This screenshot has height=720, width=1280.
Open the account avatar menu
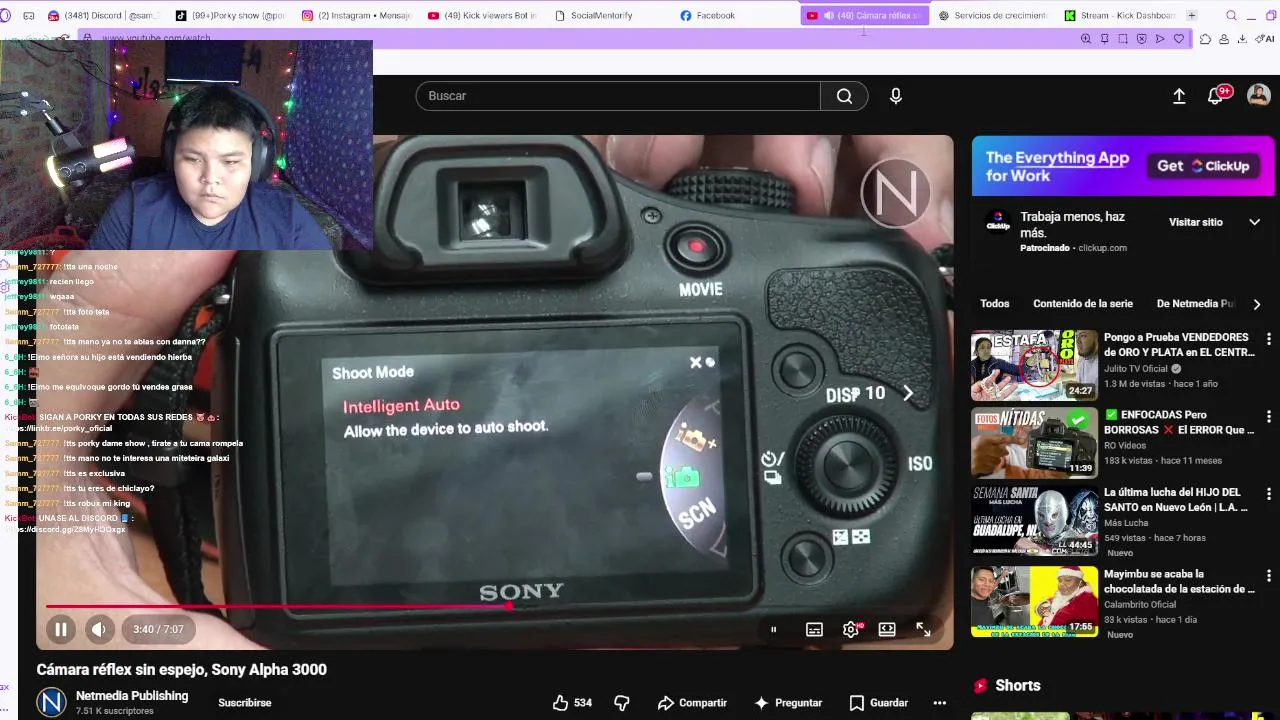point(1259,96)
